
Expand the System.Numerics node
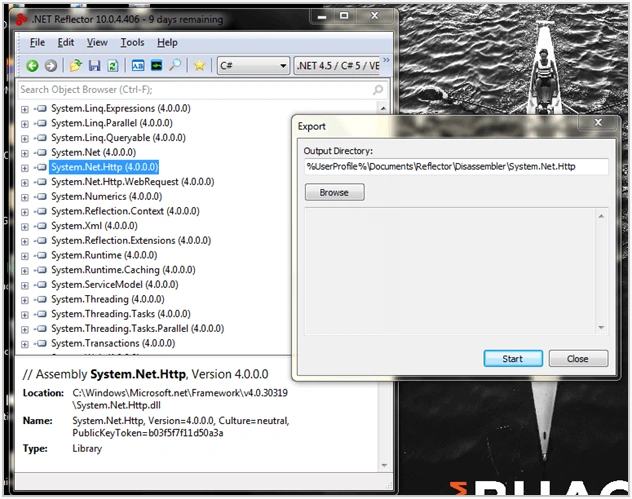pyautogui.click(x=25, y=197)
